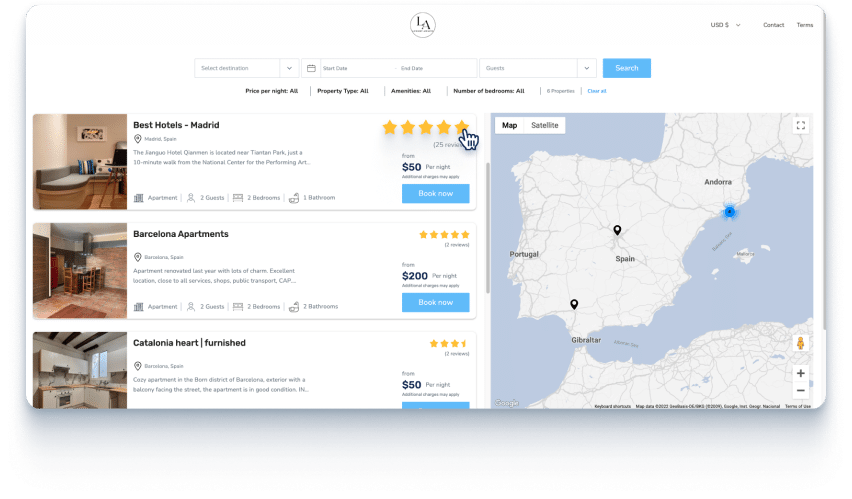The width and height of the screenshot is (852, 499).
Task: Open Barcelona Apartments listing title
Action: pyautogui.click(x=181, y=234)
